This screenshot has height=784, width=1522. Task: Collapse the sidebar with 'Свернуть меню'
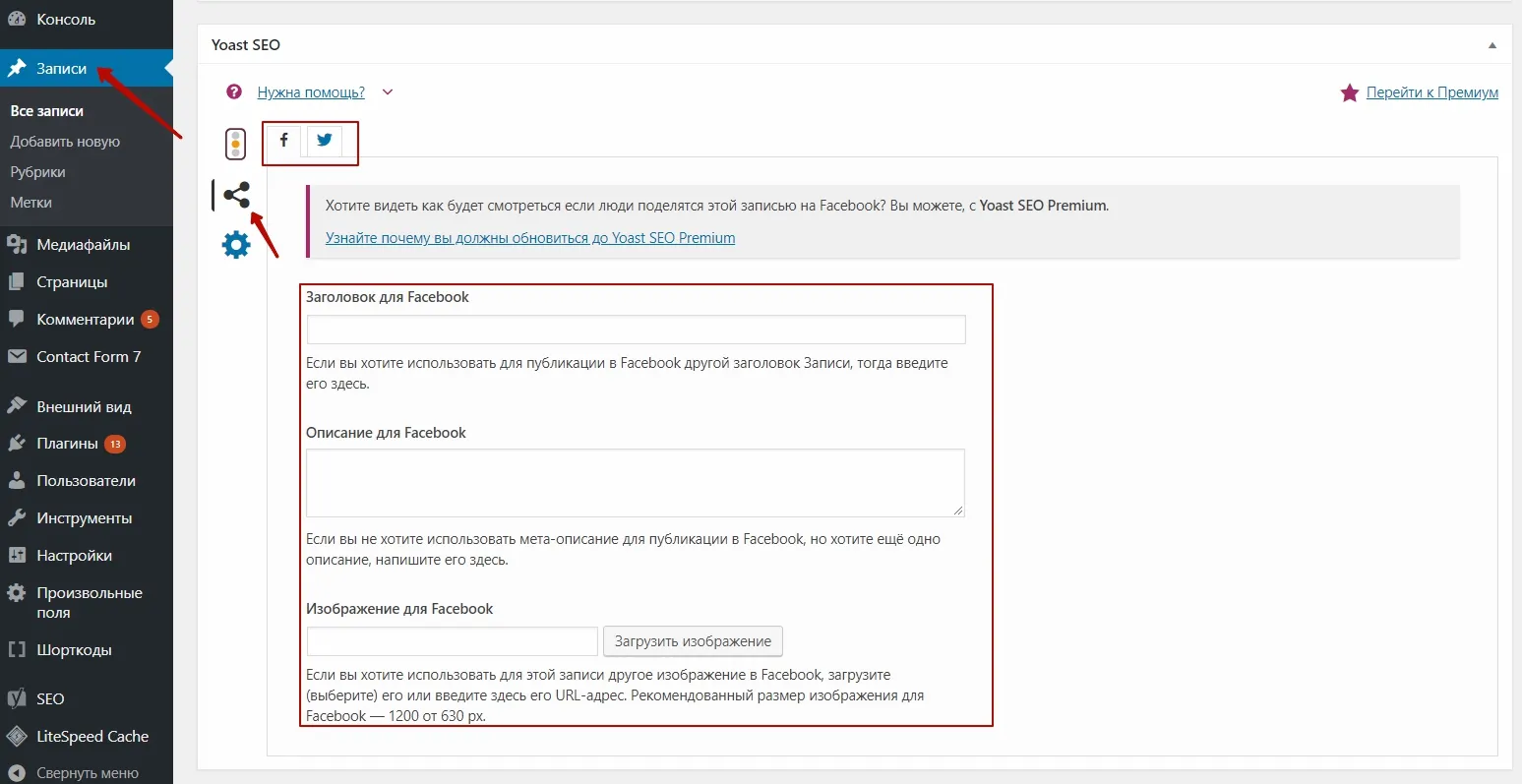coord(87,773)
